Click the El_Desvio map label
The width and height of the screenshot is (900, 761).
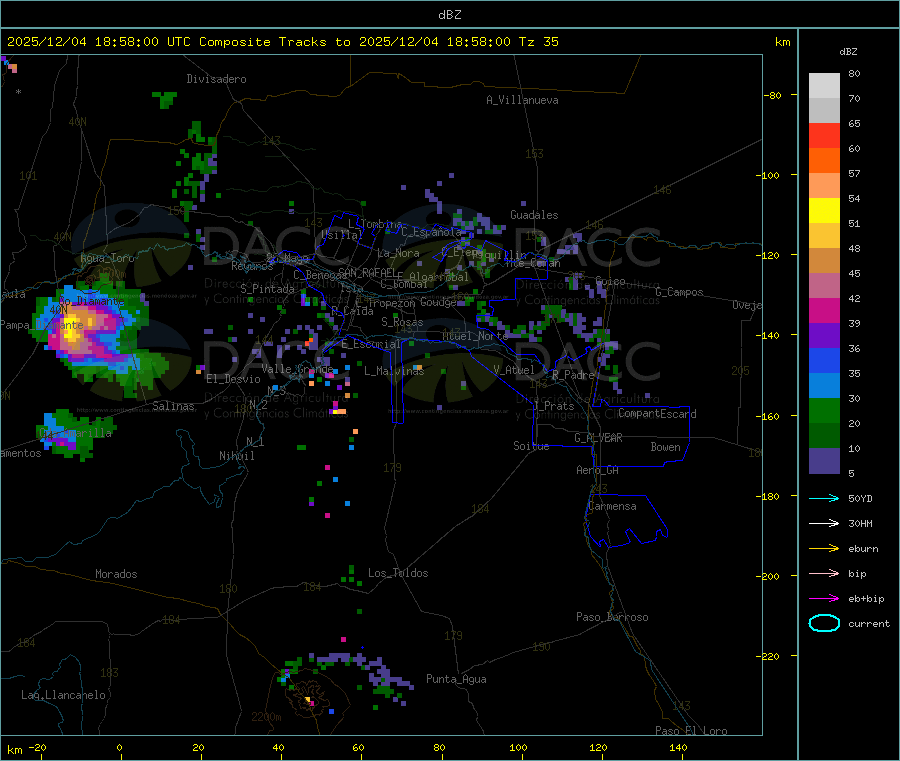[234, 379]
